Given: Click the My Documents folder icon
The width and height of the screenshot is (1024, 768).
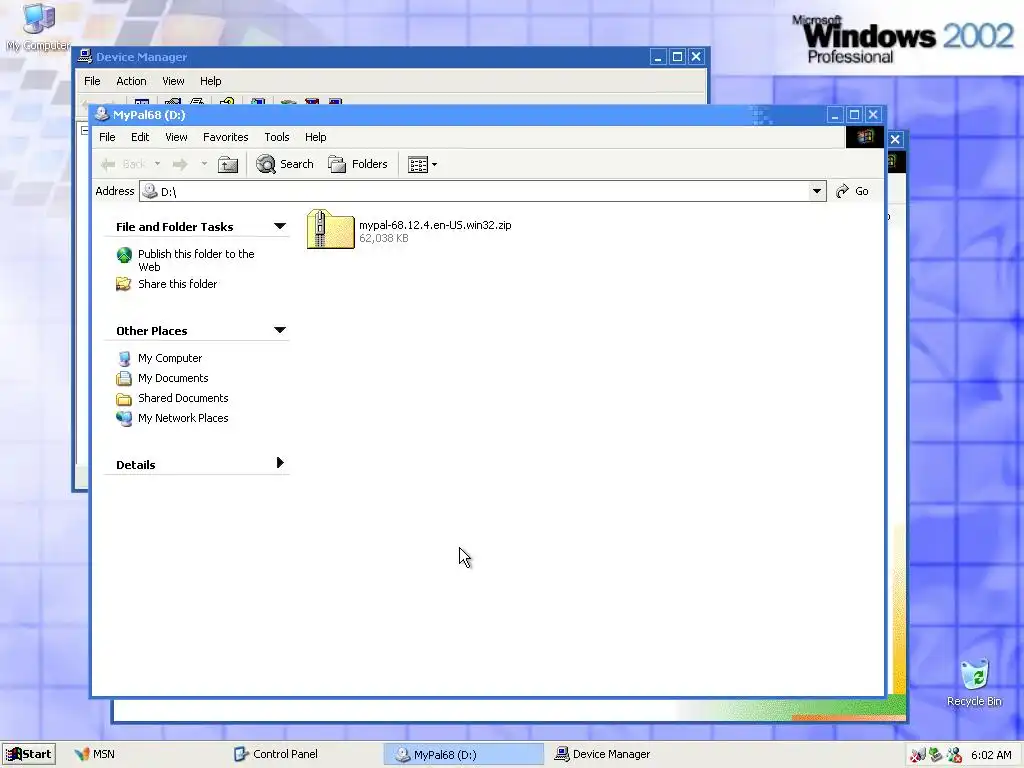Looking at the screenshot, I should 123,378.
